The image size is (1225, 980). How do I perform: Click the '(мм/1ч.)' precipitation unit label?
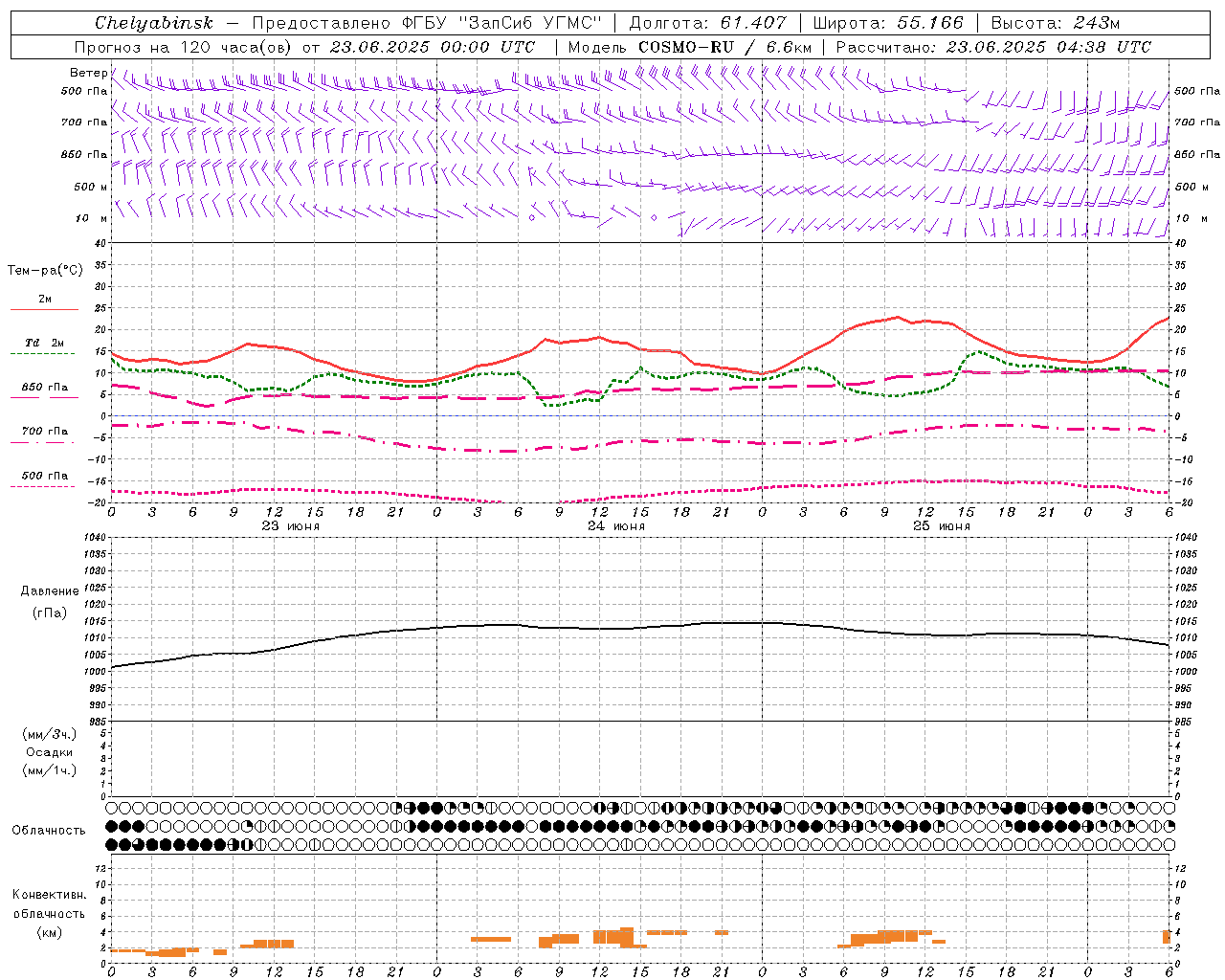click(50, 770)
